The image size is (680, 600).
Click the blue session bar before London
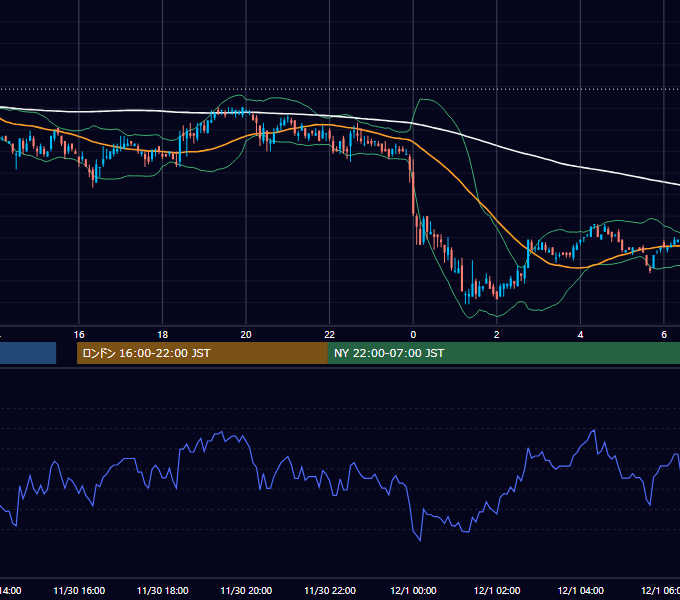click(28, 353)
